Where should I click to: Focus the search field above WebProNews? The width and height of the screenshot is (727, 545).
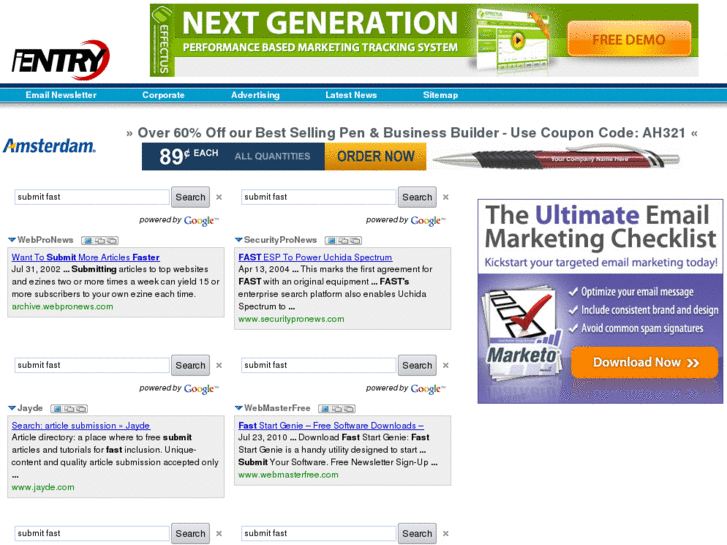pyautogui.click(x=92, y=197)
